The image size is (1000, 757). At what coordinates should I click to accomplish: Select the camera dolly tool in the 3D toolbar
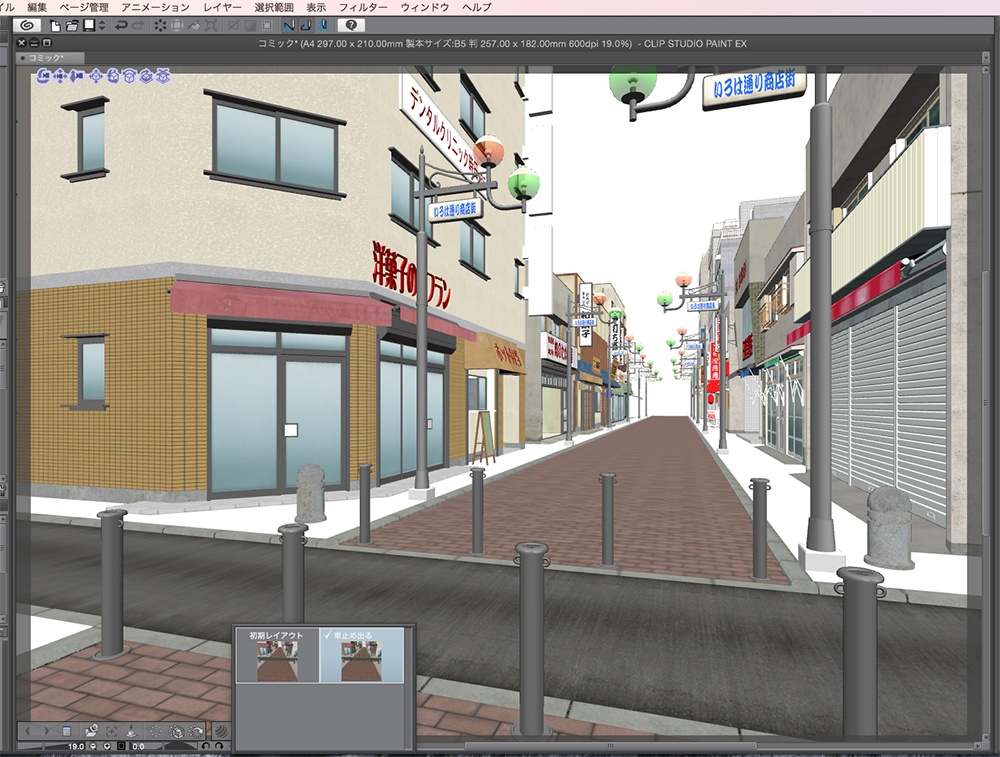click(78, 74)
